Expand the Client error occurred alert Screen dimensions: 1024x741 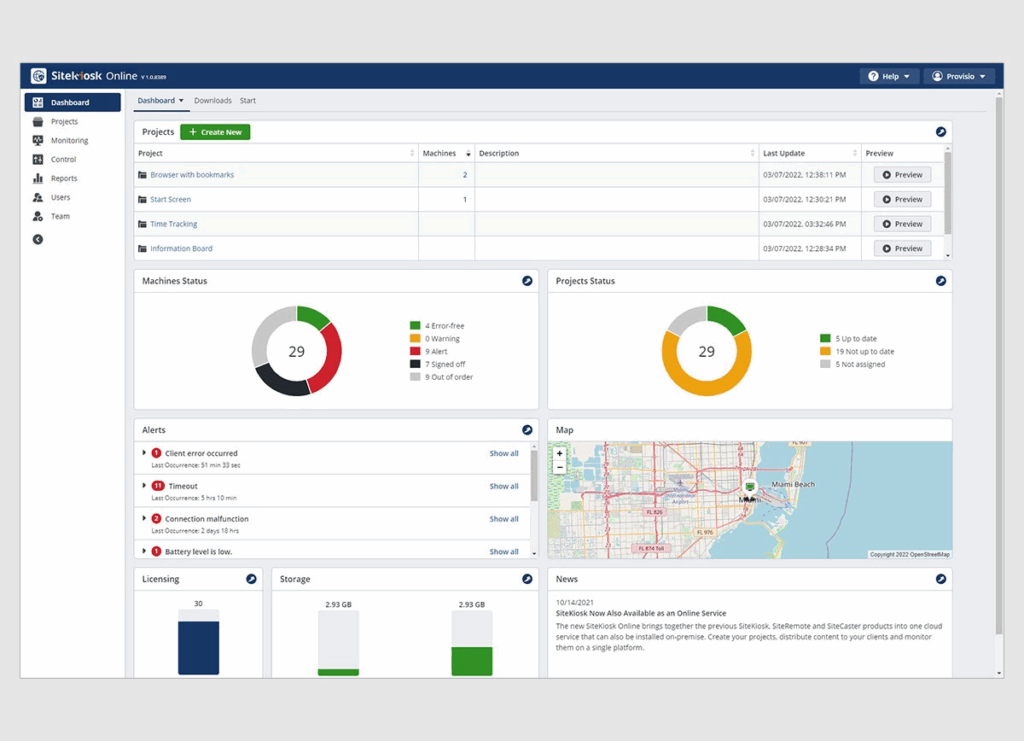tap(144, 453)
